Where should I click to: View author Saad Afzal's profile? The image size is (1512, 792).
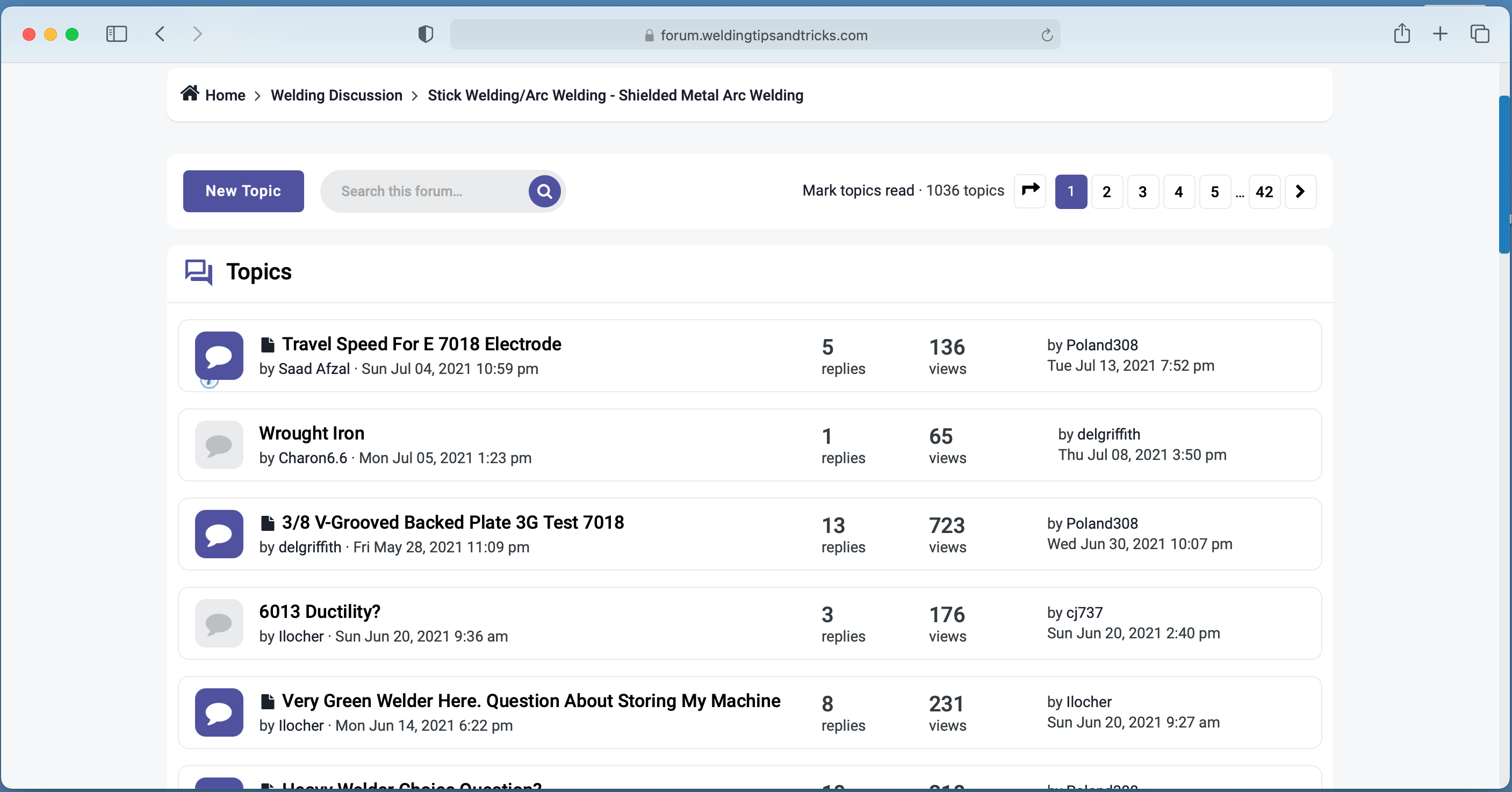coord(314,369)
